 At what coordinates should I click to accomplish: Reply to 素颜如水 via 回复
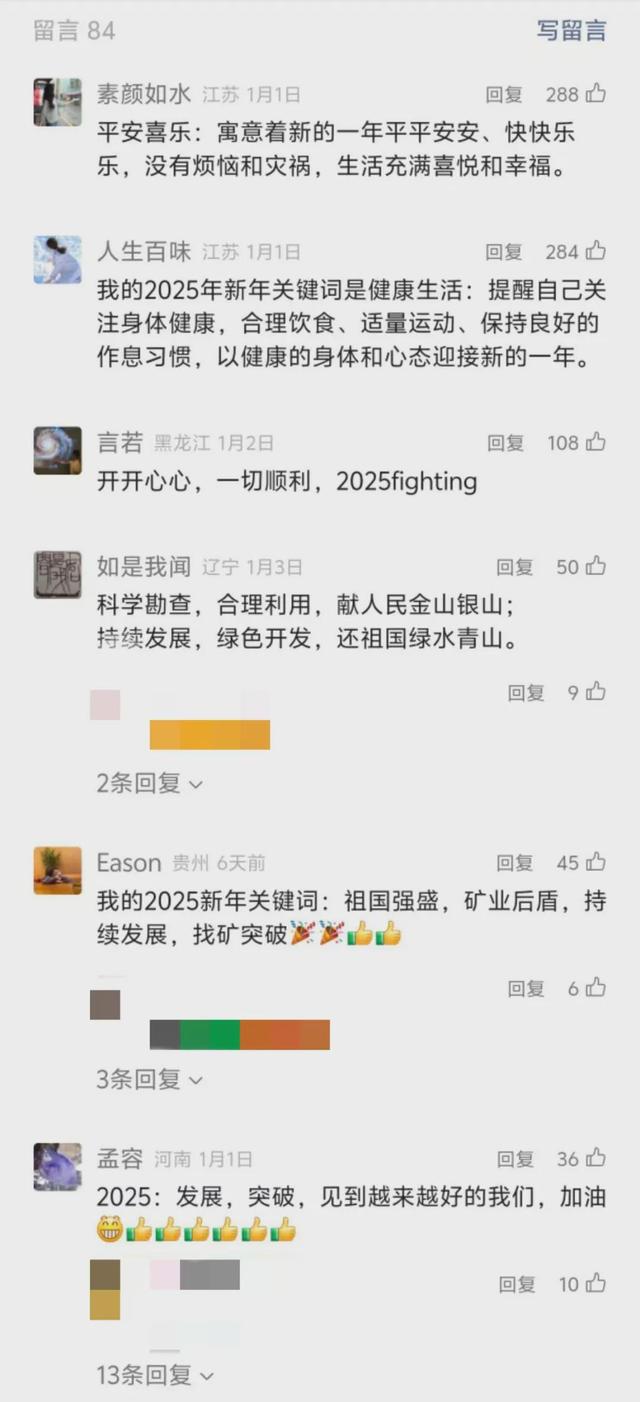pyautogui.click(x=504, y=95)
